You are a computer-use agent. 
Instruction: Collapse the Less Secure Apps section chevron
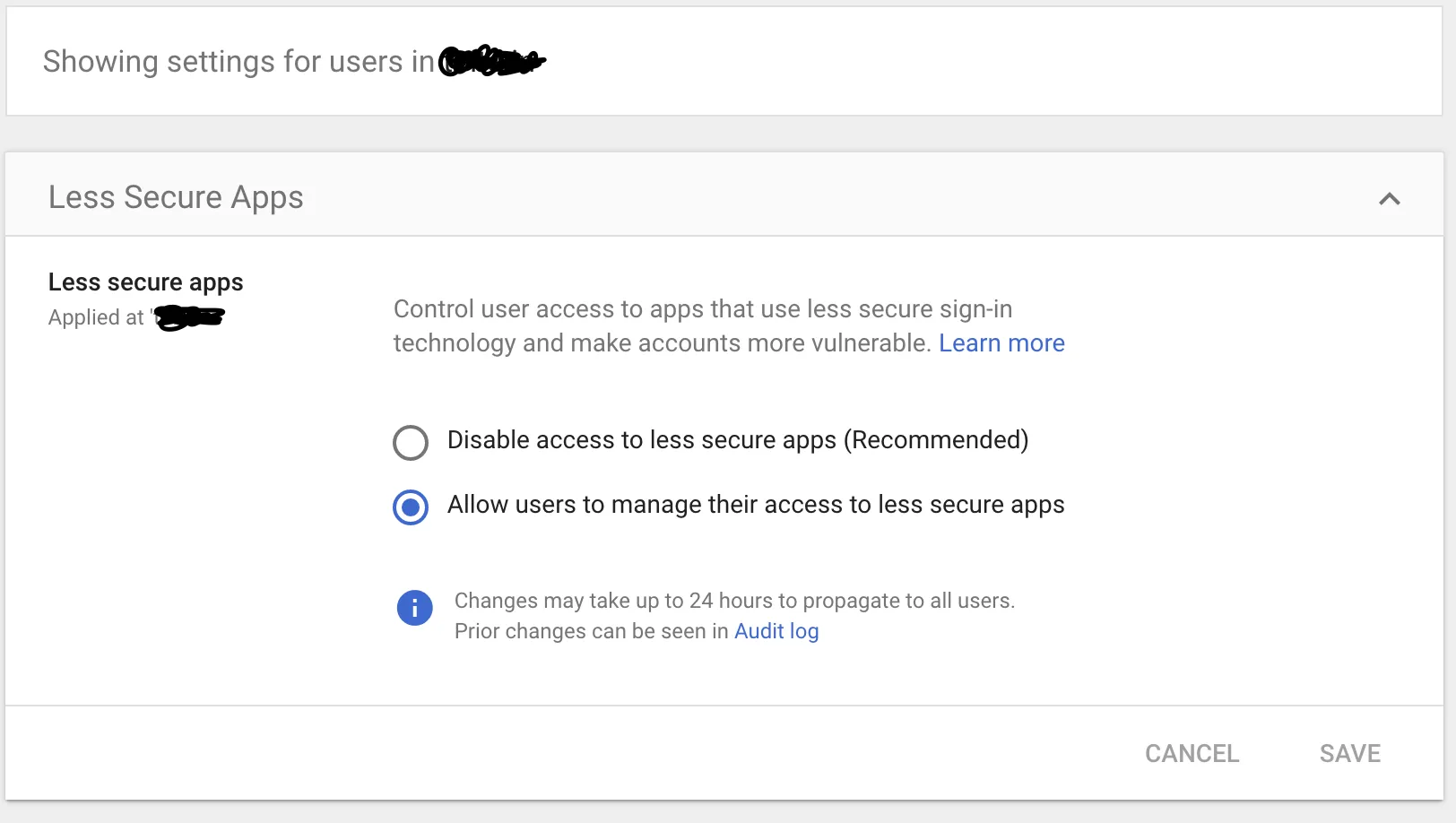tap(1389, 199)
